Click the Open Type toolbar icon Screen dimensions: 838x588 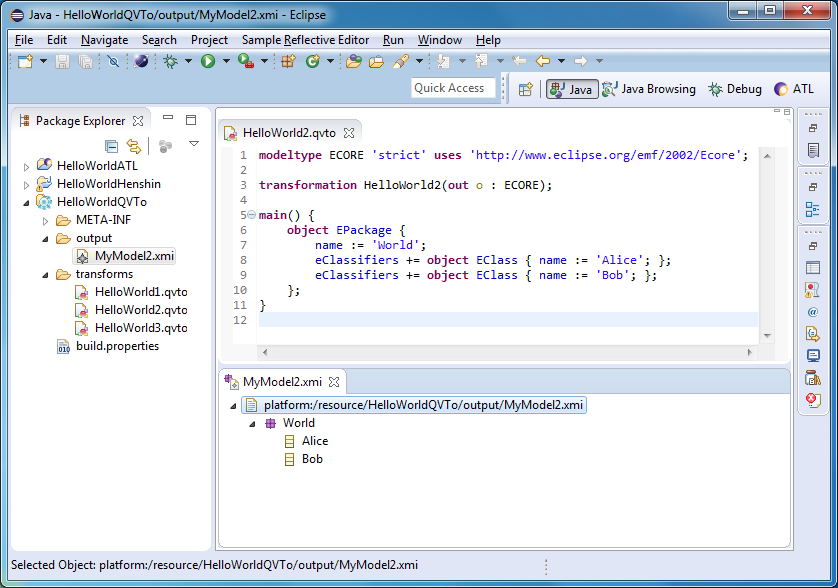click(353, 61)
